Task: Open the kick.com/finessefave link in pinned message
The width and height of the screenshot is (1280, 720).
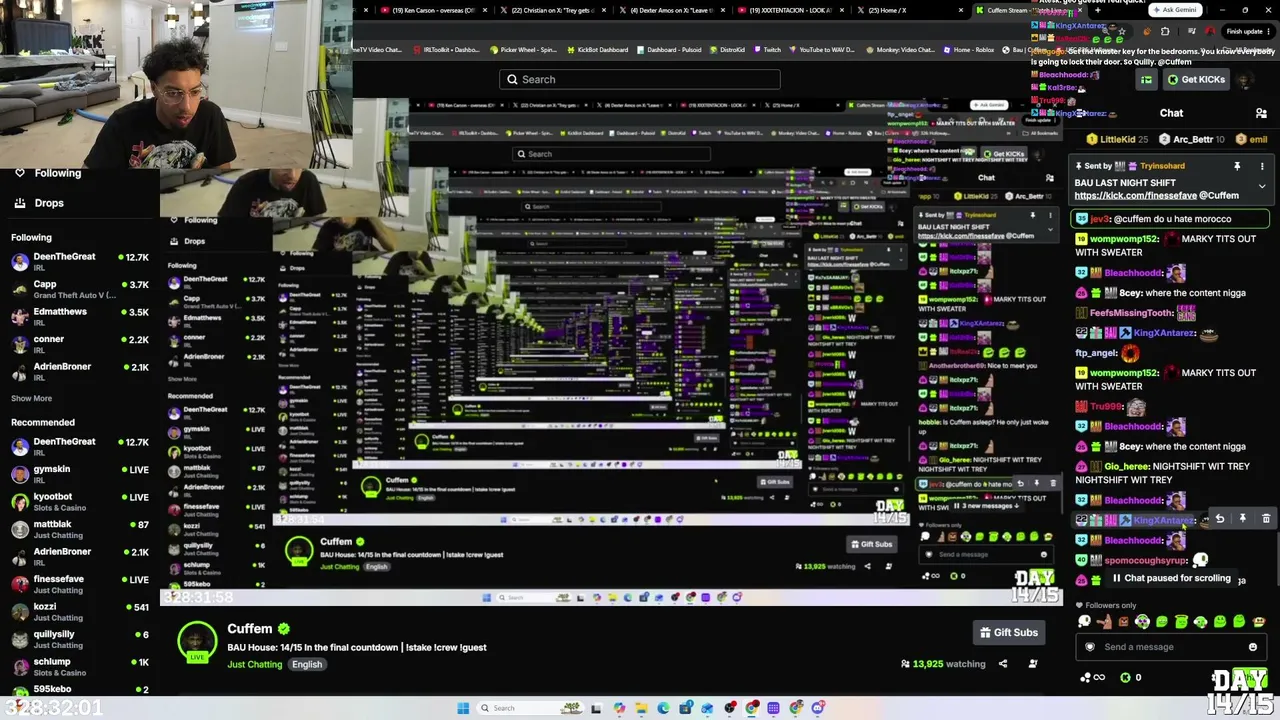Action: pos(1135,196)
